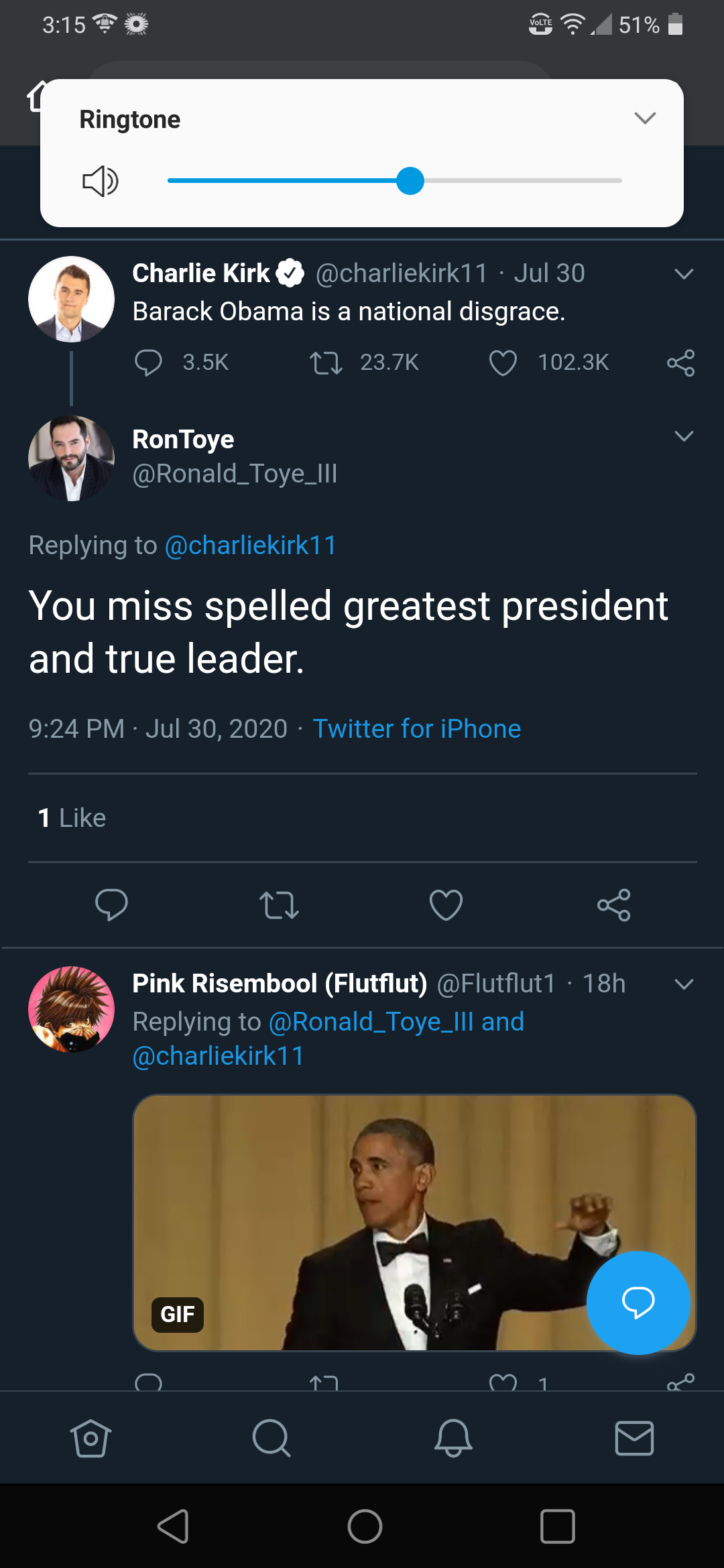This screenshot has height=1568, width=724.
Task: Tap the ringtone speaker mute icon
Action: coord(101,181)
